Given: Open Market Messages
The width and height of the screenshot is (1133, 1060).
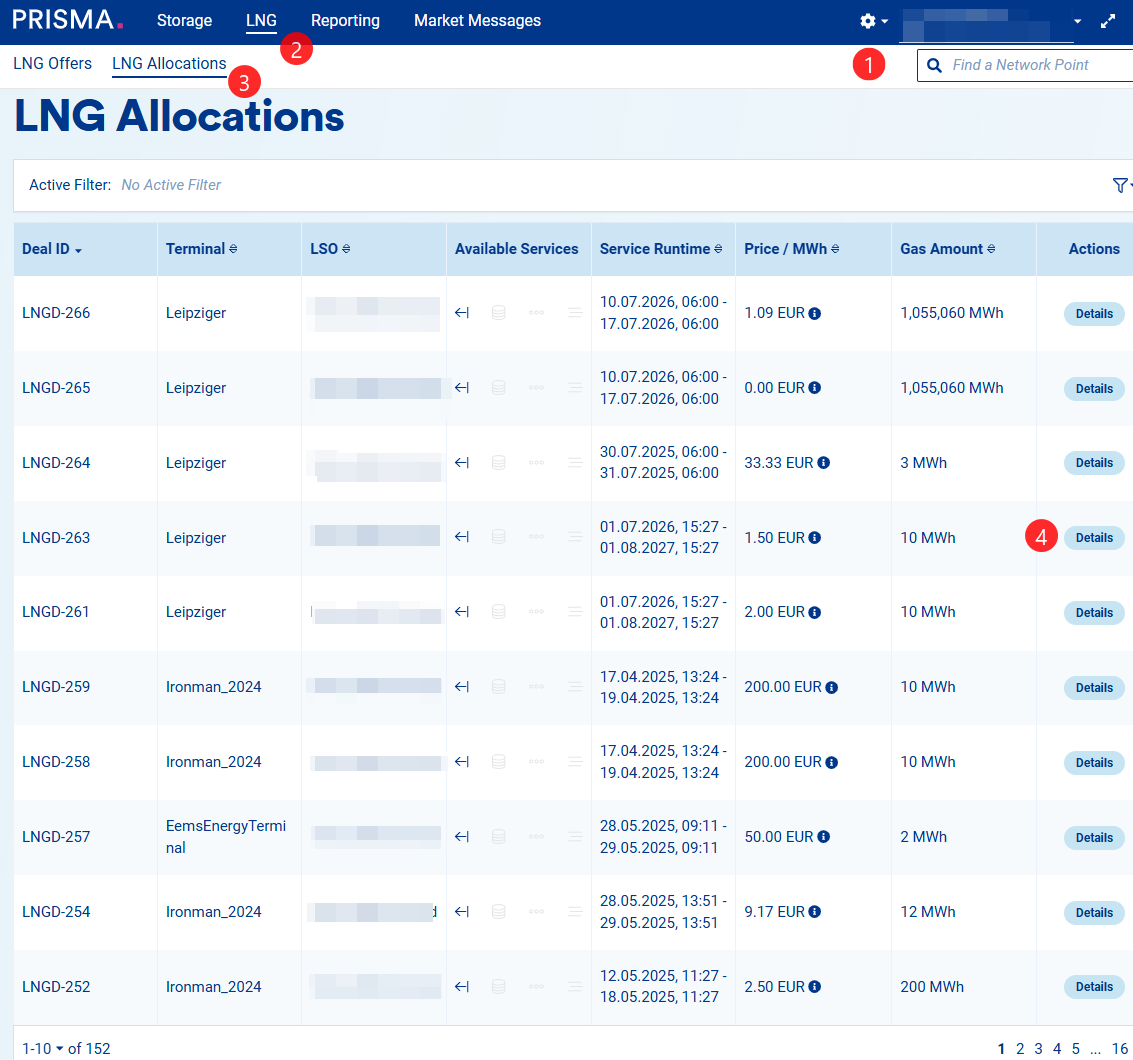Looking at the screenshot, I should point(477,21).
